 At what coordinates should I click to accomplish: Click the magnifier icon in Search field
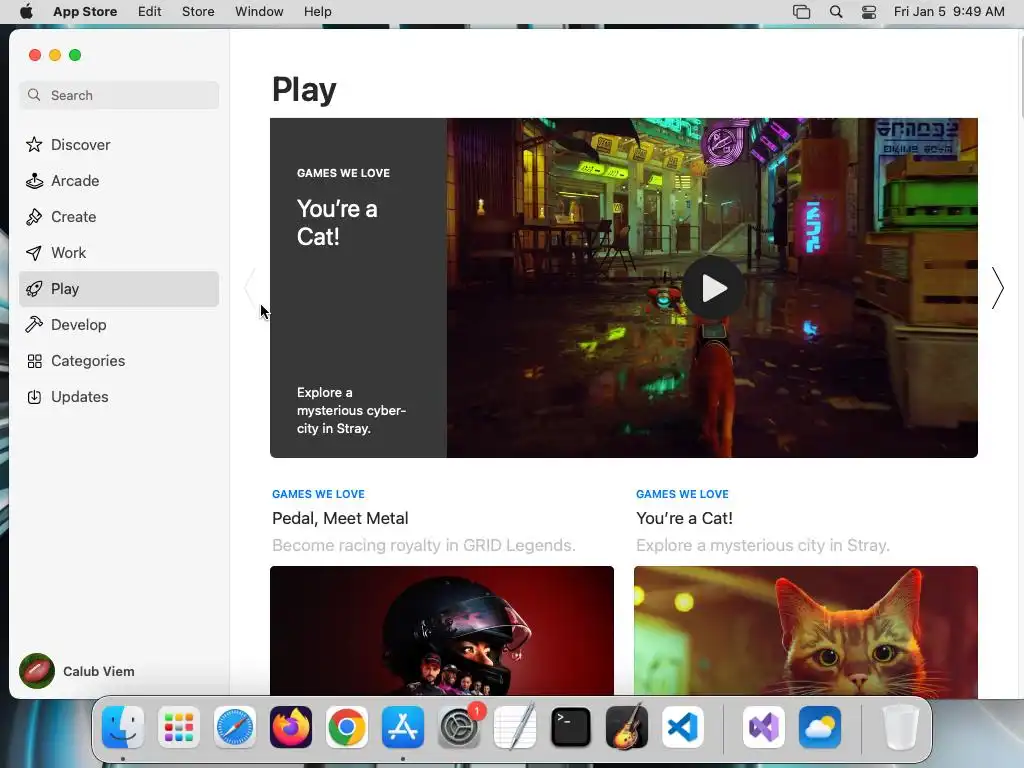[35, 95]
